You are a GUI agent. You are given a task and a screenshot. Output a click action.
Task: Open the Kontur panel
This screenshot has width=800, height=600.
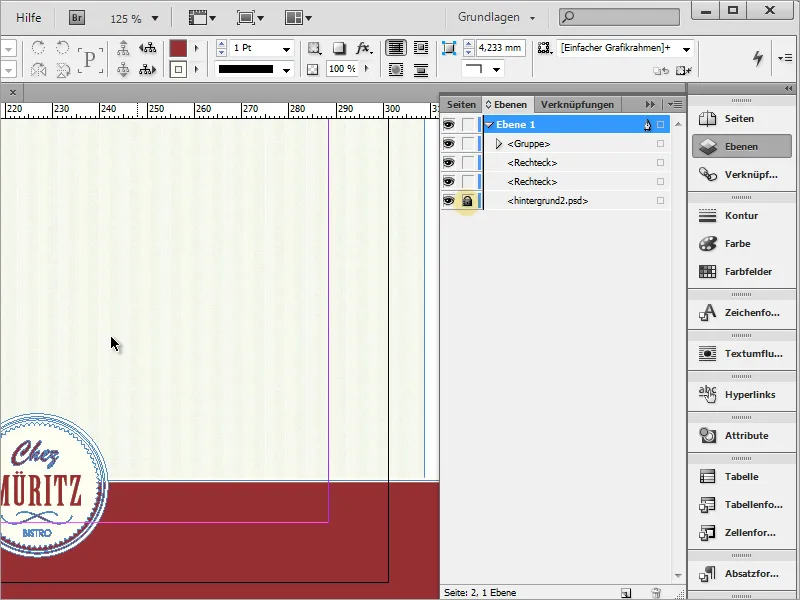pos(741,215)
